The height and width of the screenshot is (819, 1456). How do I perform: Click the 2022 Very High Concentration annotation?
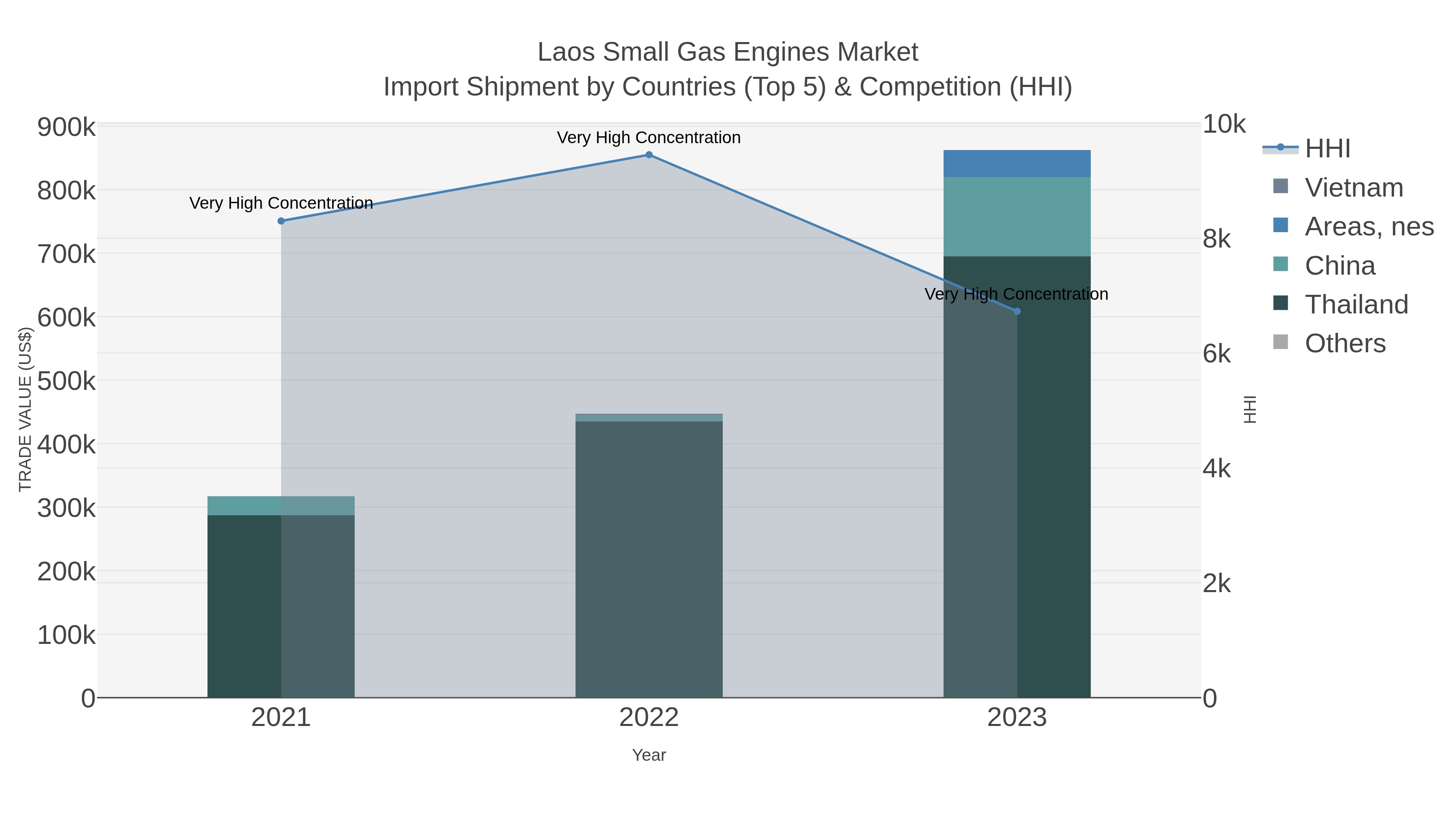coord(649,138)
